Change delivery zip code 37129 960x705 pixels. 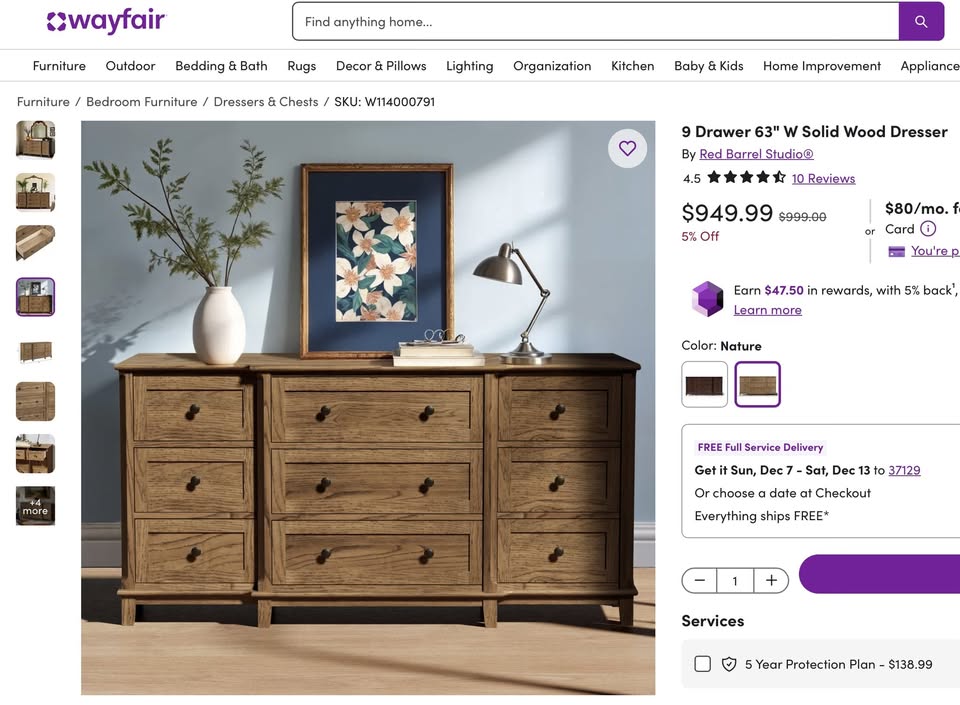click(x=904, y=470)
